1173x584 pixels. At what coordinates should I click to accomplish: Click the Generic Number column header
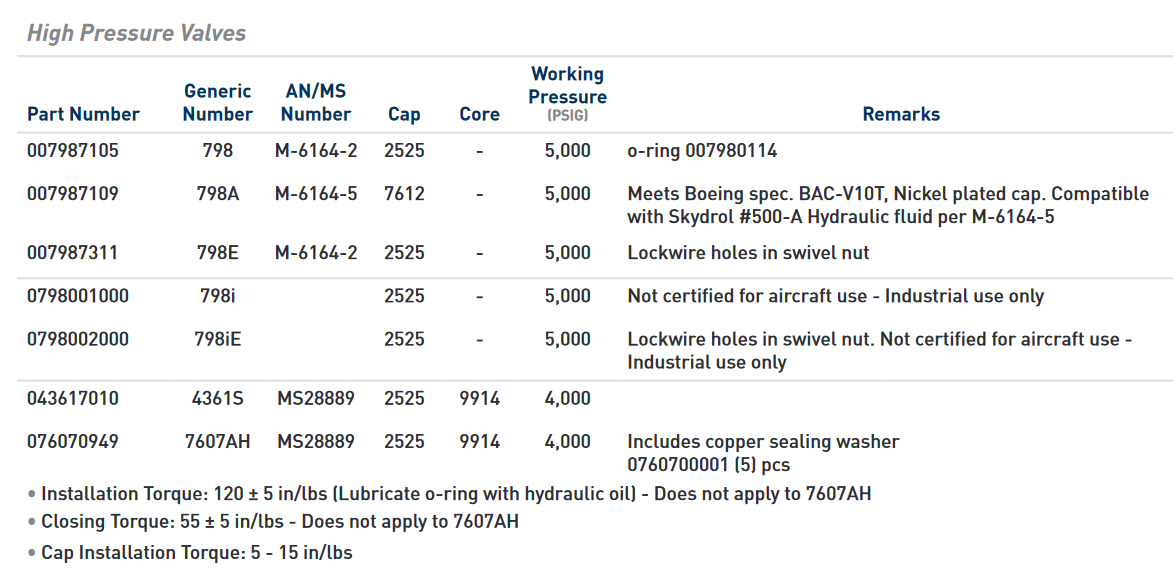[218, 102]
